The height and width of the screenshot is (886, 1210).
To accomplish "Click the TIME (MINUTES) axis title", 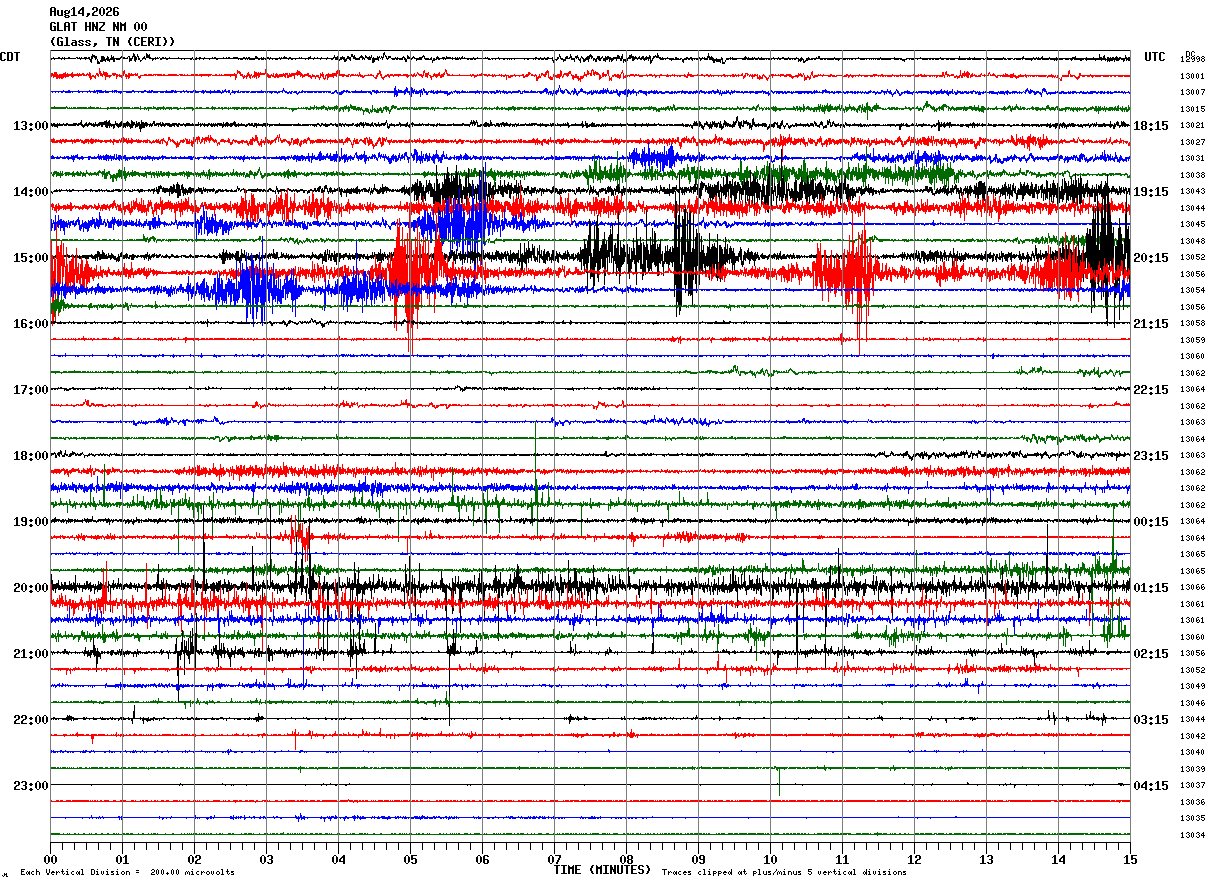I will [602, 870].
